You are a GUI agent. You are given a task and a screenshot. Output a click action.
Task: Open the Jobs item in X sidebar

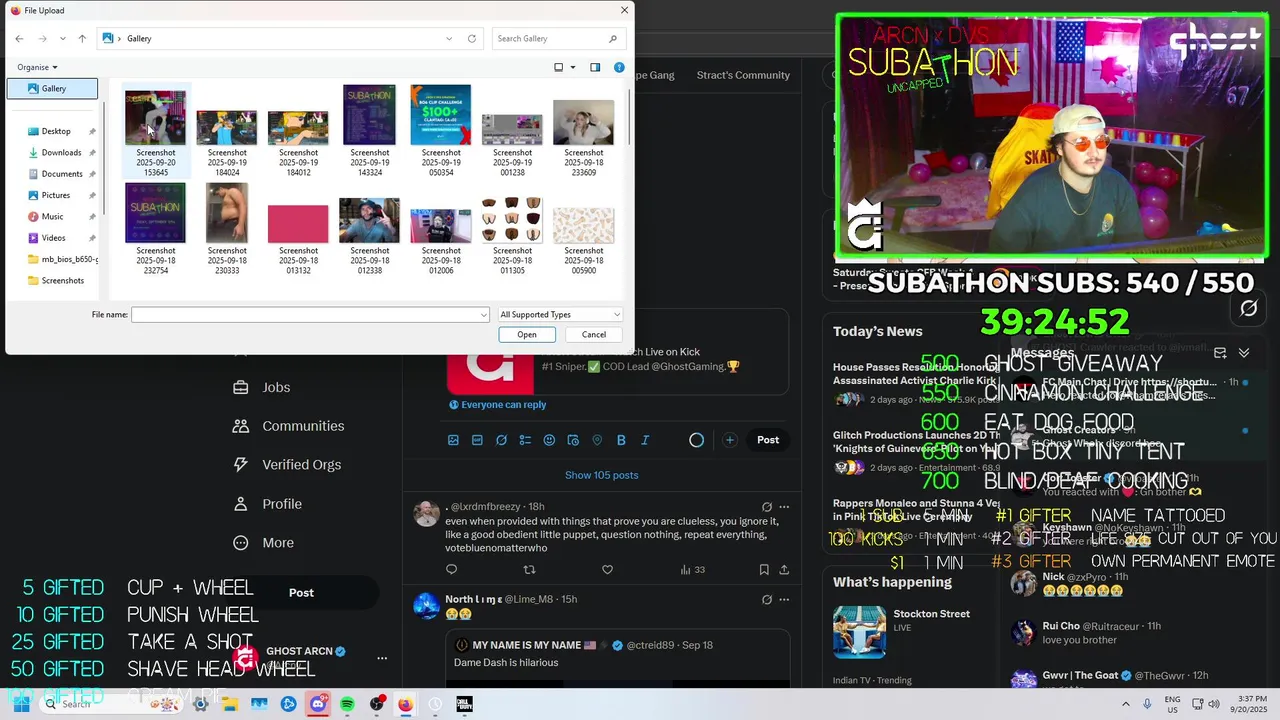click(276, 388)
